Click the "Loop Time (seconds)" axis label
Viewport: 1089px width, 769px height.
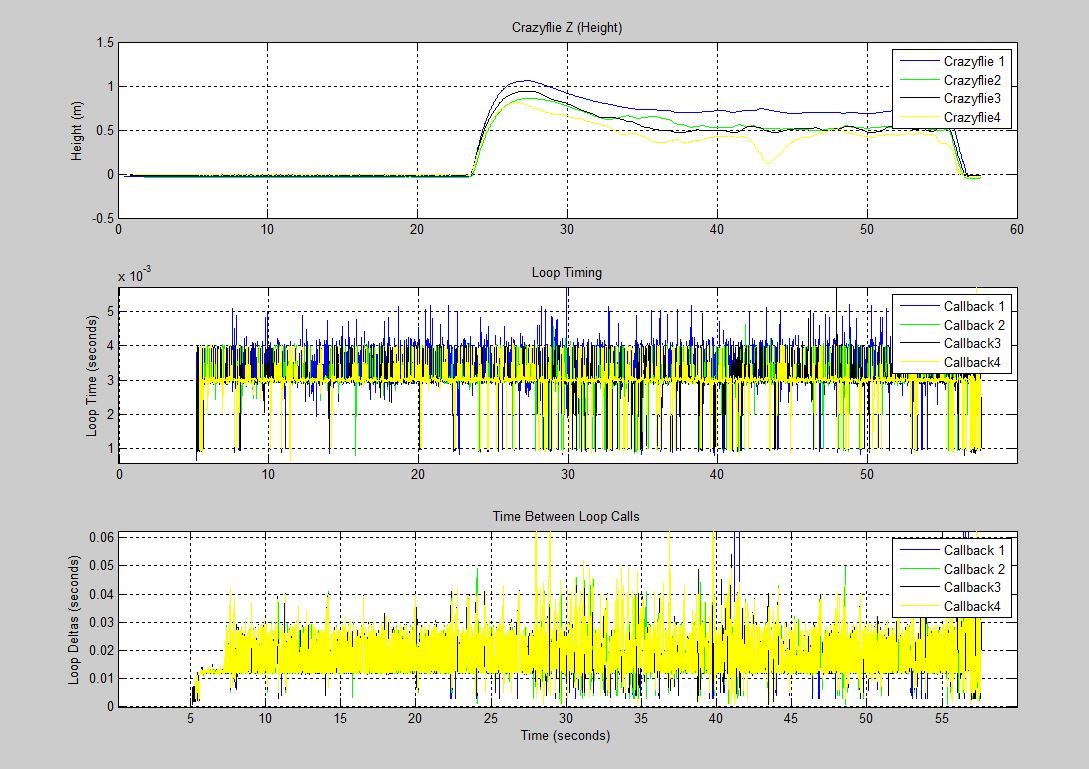[x=91, y=375]
